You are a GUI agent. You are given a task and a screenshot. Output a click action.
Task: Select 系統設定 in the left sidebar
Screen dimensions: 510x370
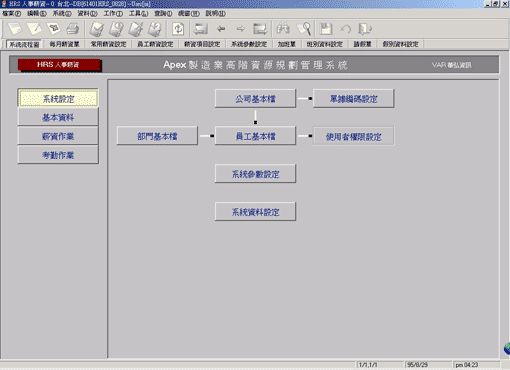[x=58, y=99]
